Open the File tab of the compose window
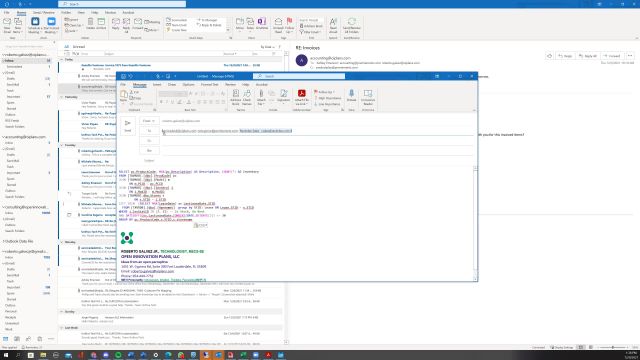The height and width of the screenshot is (360, 640). 123,84
